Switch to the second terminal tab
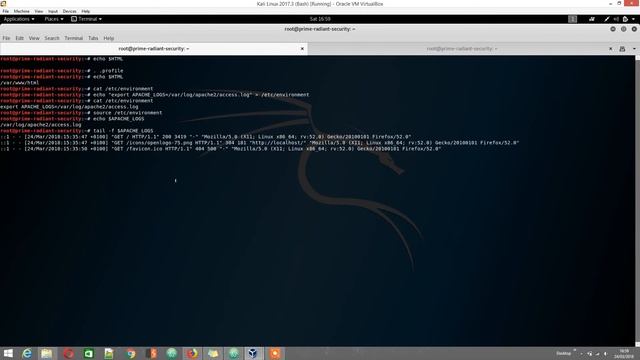Viewport: 640px width, 360px height. 462,49
